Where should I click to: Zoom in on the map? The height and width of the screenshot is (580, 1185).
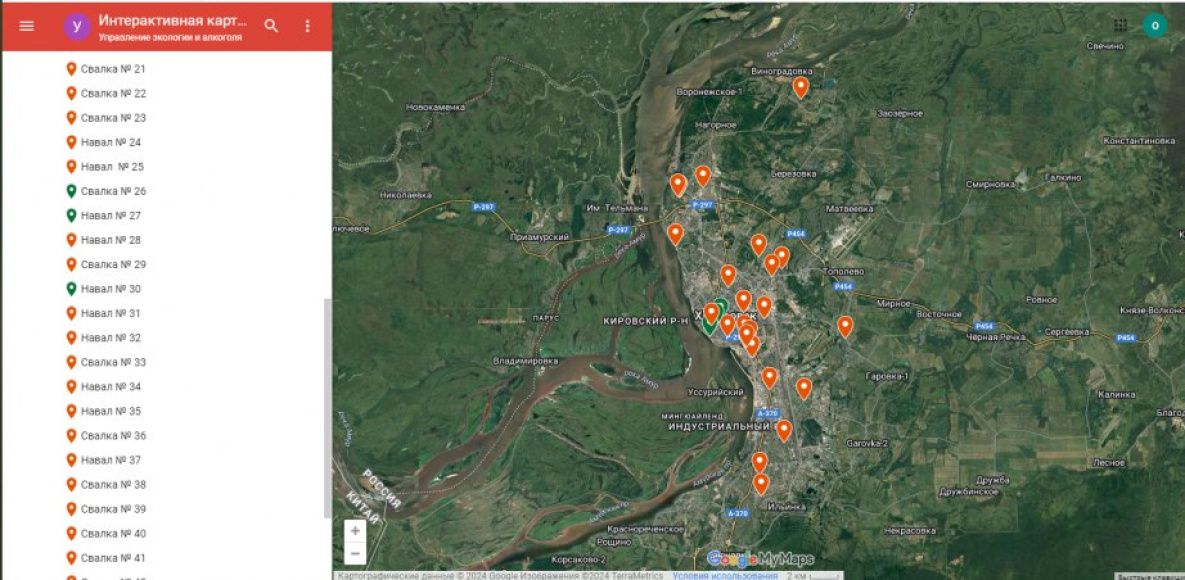click(355, 531)
